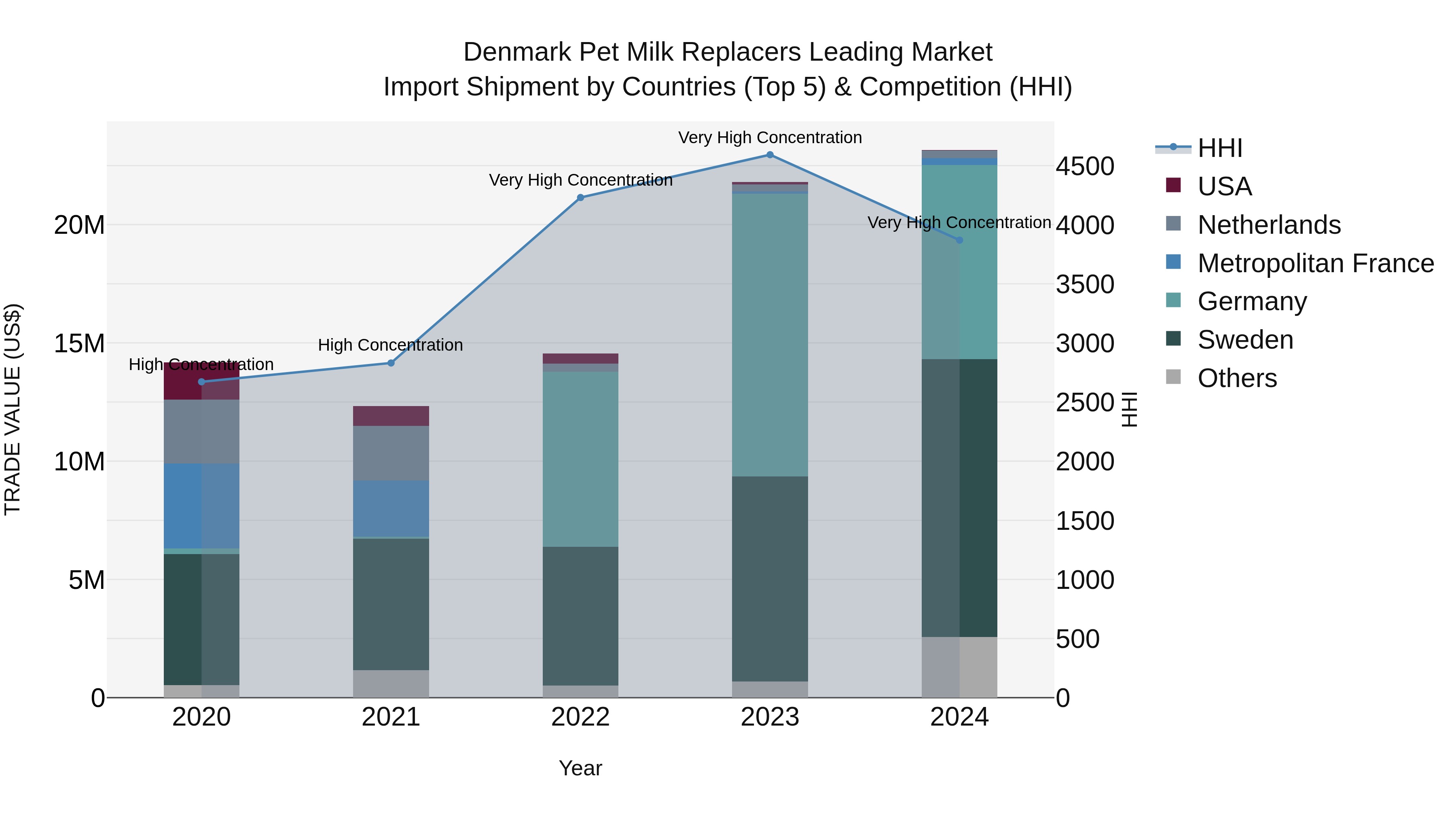This screenshot has width=1456, height=819.
Task: Click the 'Year' x-axis title
Action: click(580, 769)
